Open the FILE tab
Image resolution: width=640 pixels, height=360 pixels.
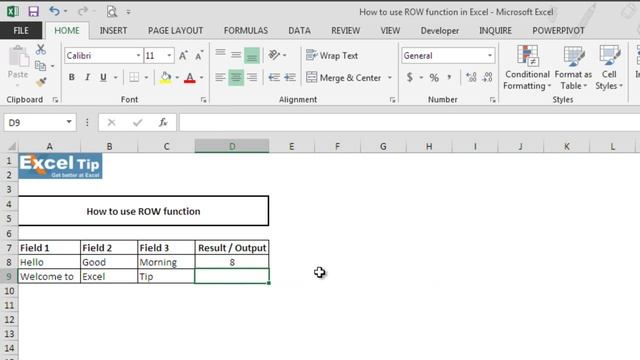click(x=21, y=31)
